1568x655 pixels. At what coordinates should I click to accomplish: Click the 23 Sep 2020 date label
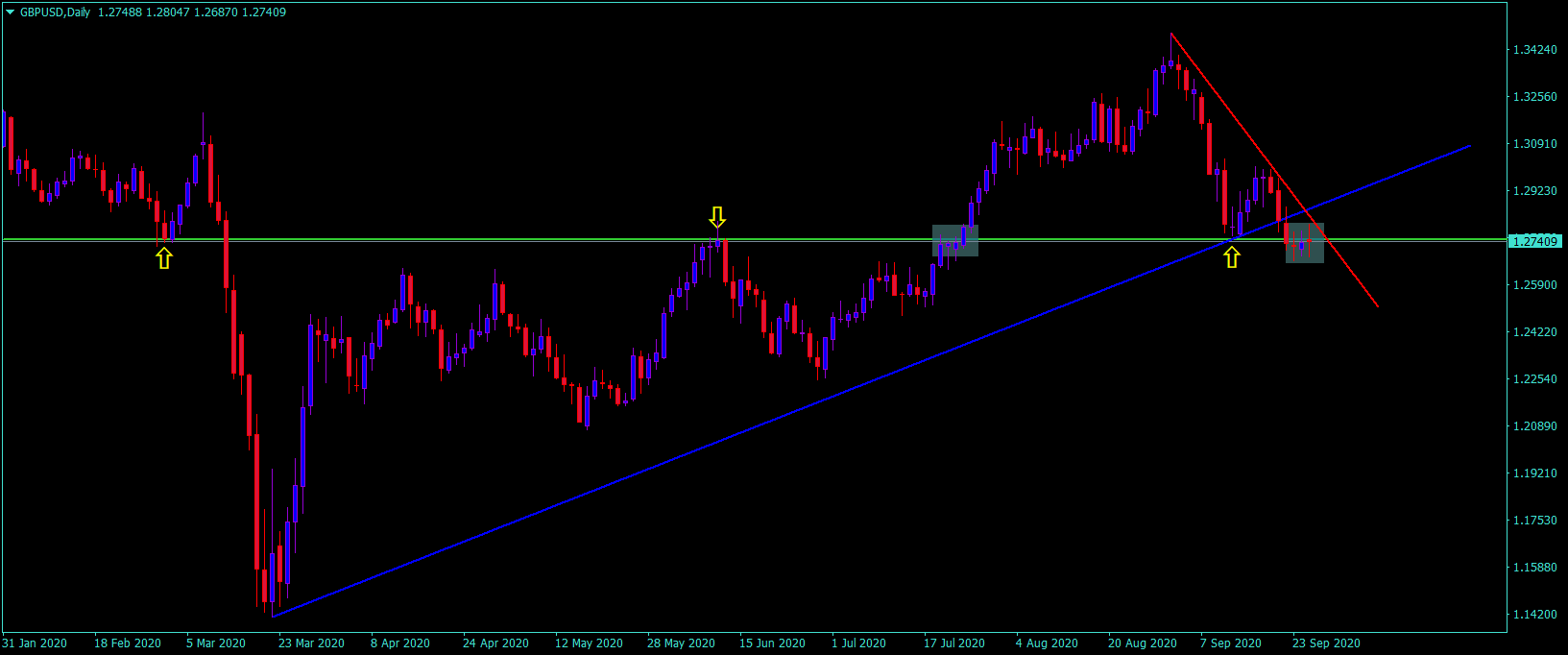[x=1326, y=643]
